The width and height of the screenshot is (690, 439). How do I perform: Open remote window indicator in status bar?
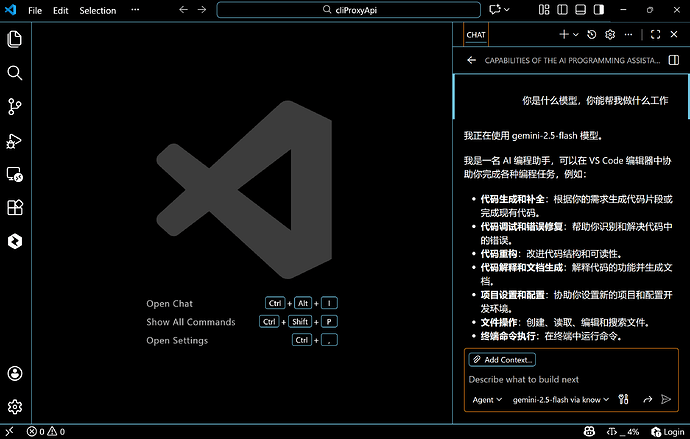[x=9, y=432]
